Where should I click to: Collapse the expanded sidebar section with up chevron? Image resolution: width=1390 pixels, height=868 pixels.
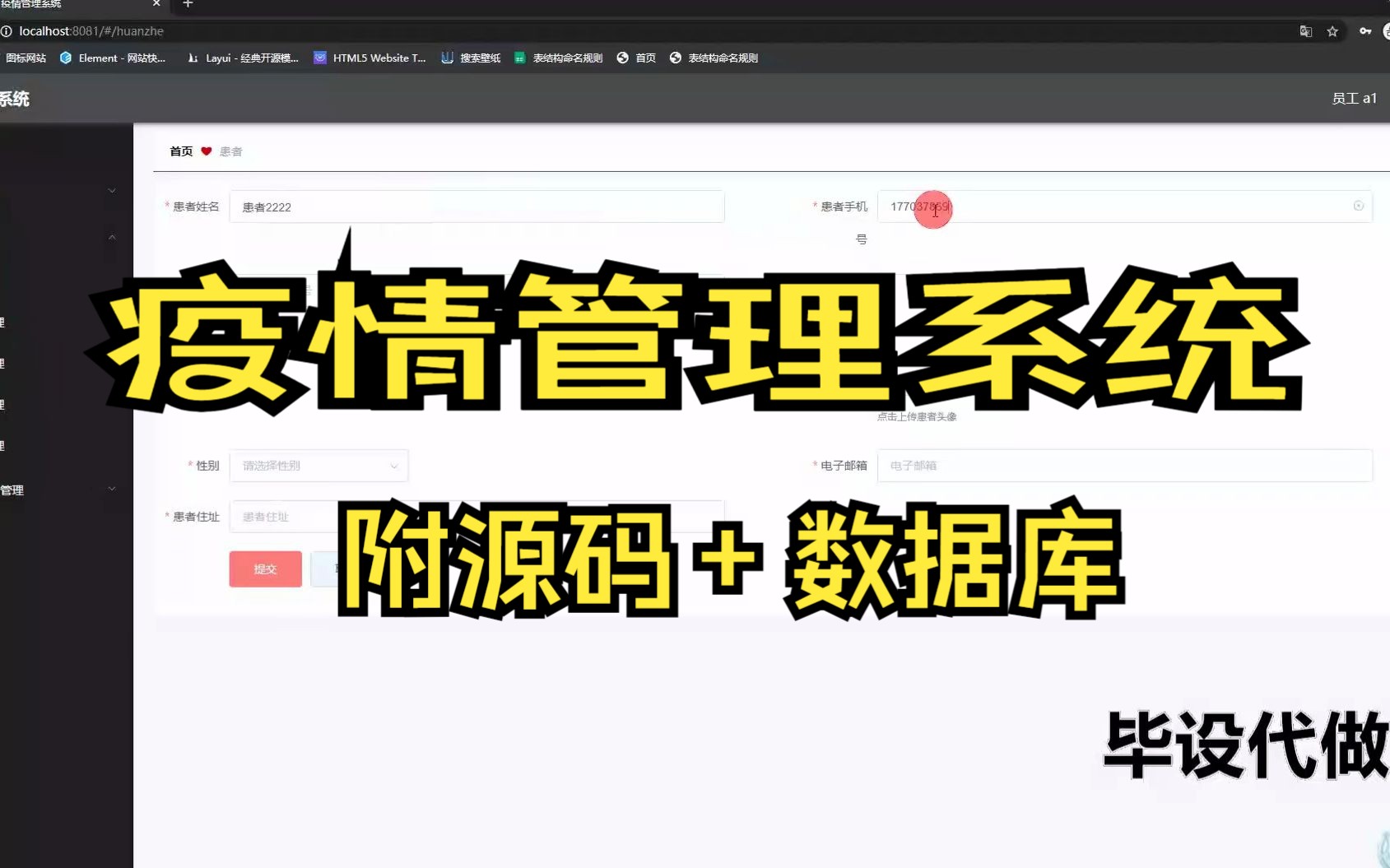tap(111, 237)
